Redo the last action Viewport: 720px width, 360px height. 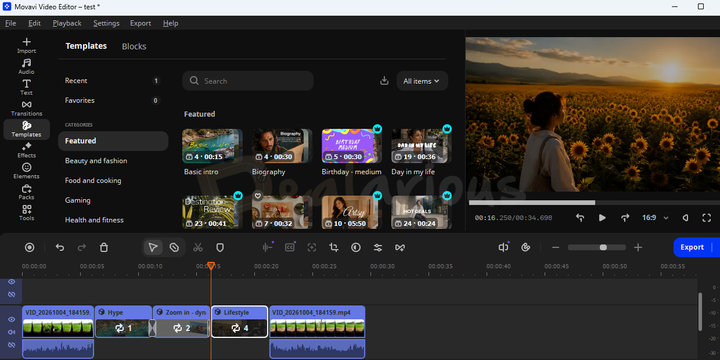point(82,248)
